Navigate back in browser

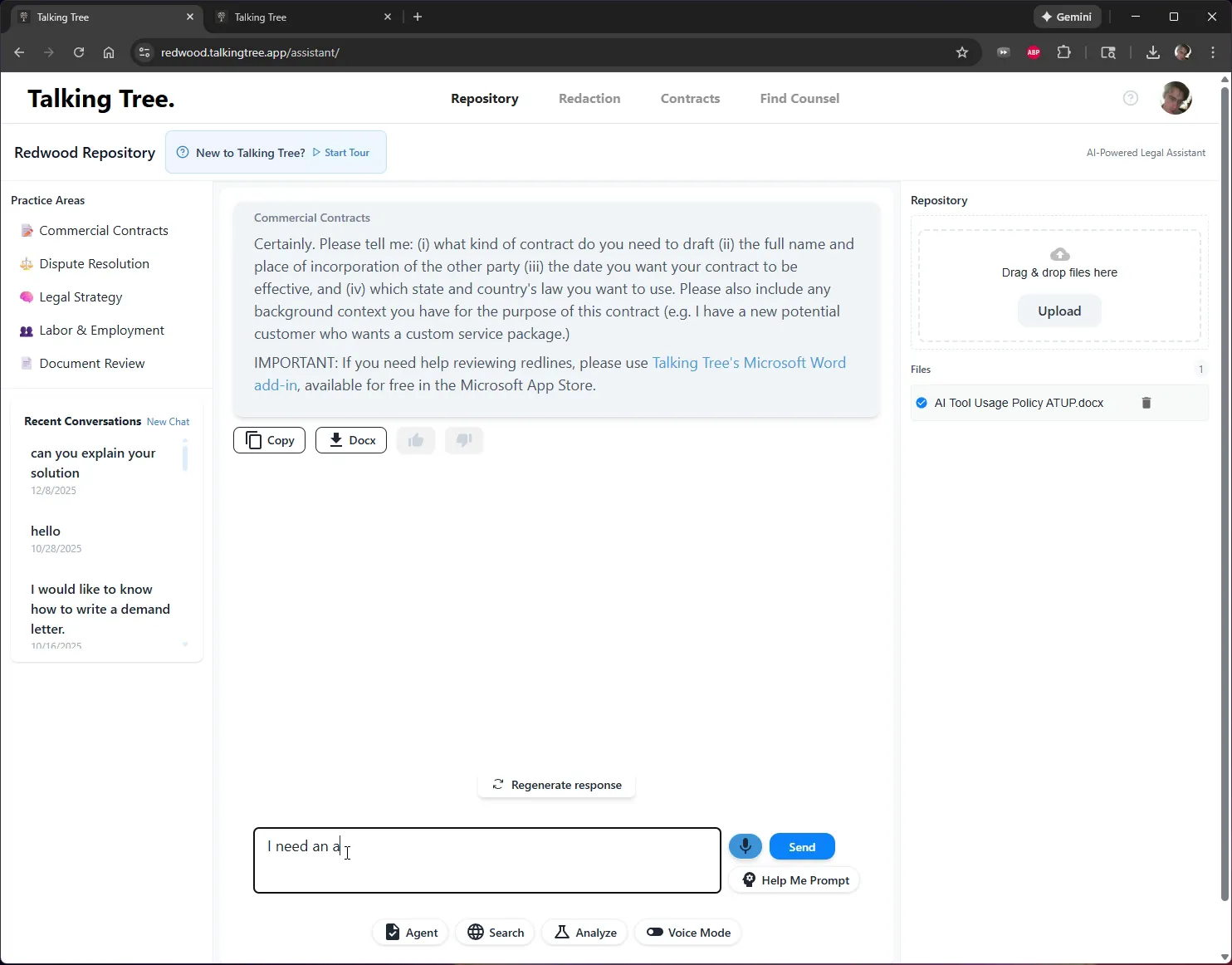(19, 52)
